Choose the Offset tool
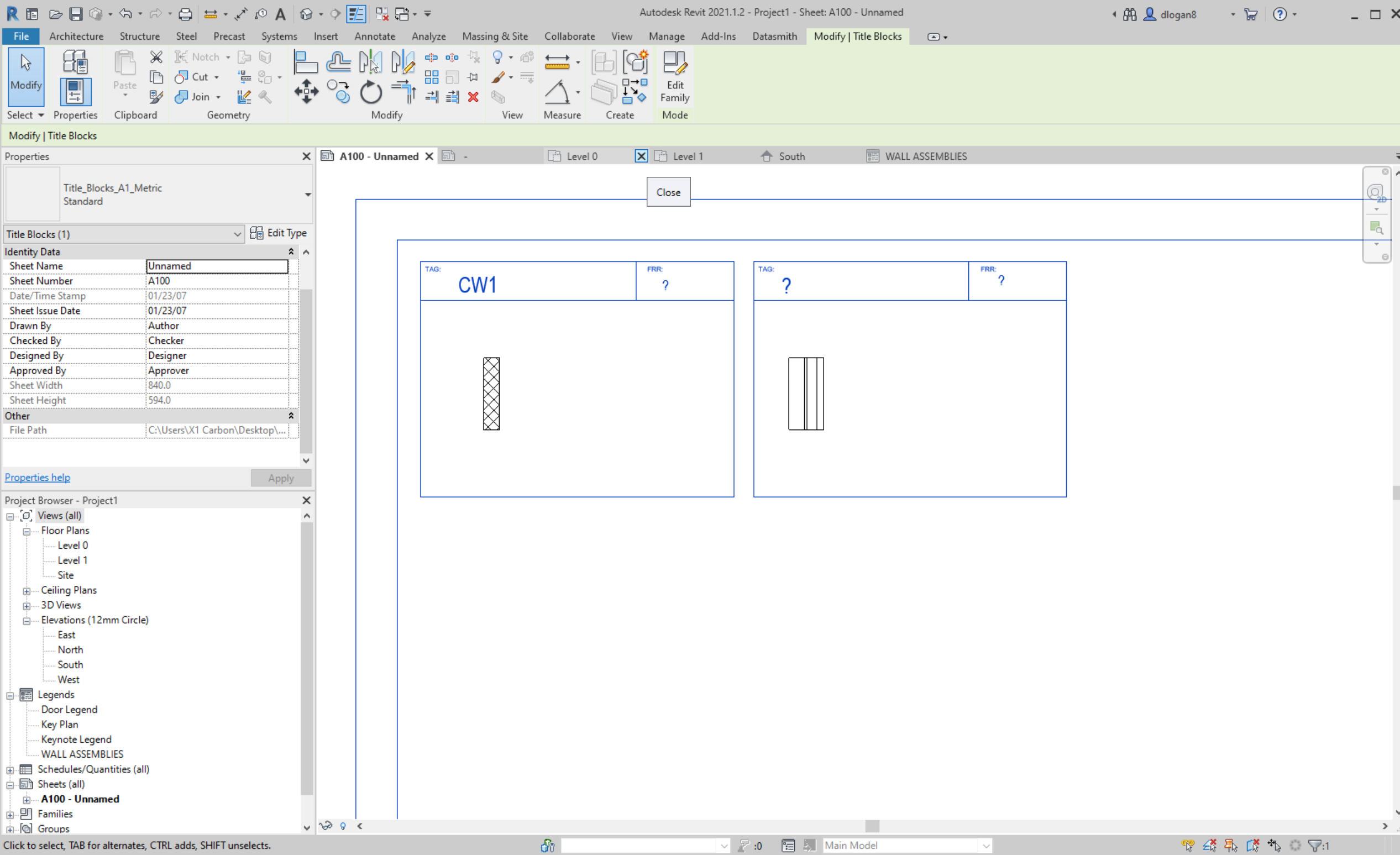 pos(339,62)
